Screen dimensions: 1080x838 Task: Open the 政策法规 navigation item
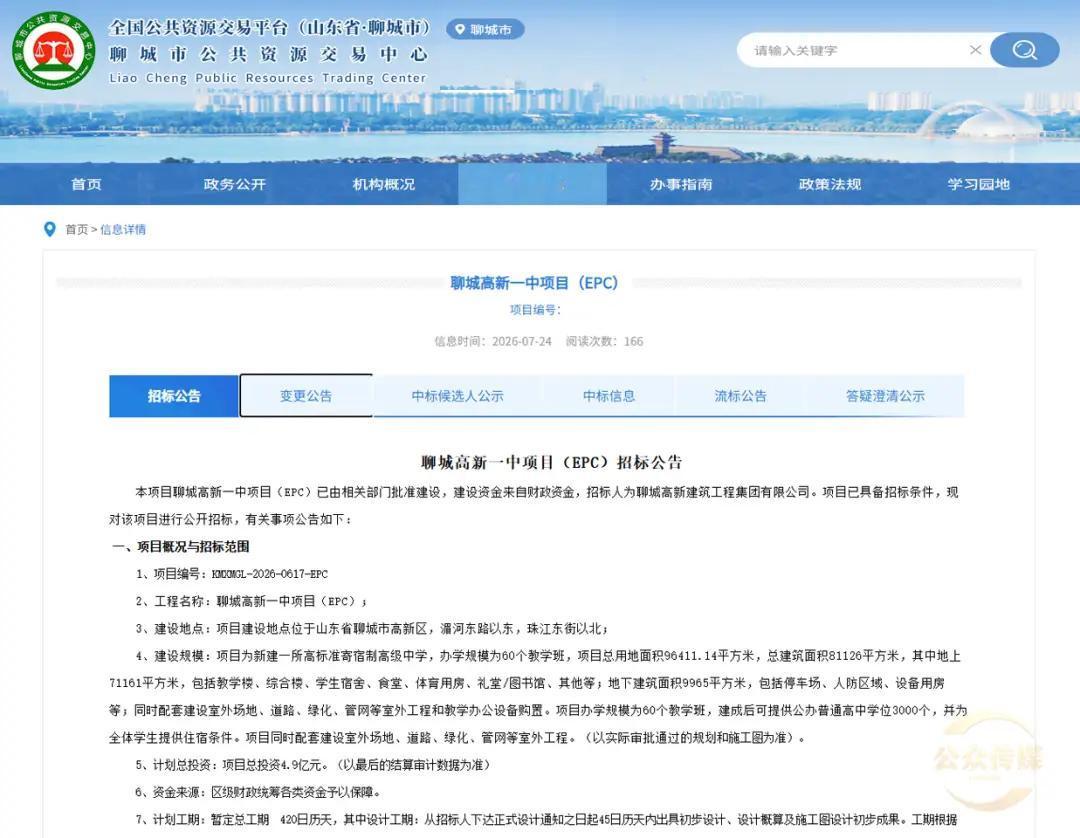click(830, 184)
